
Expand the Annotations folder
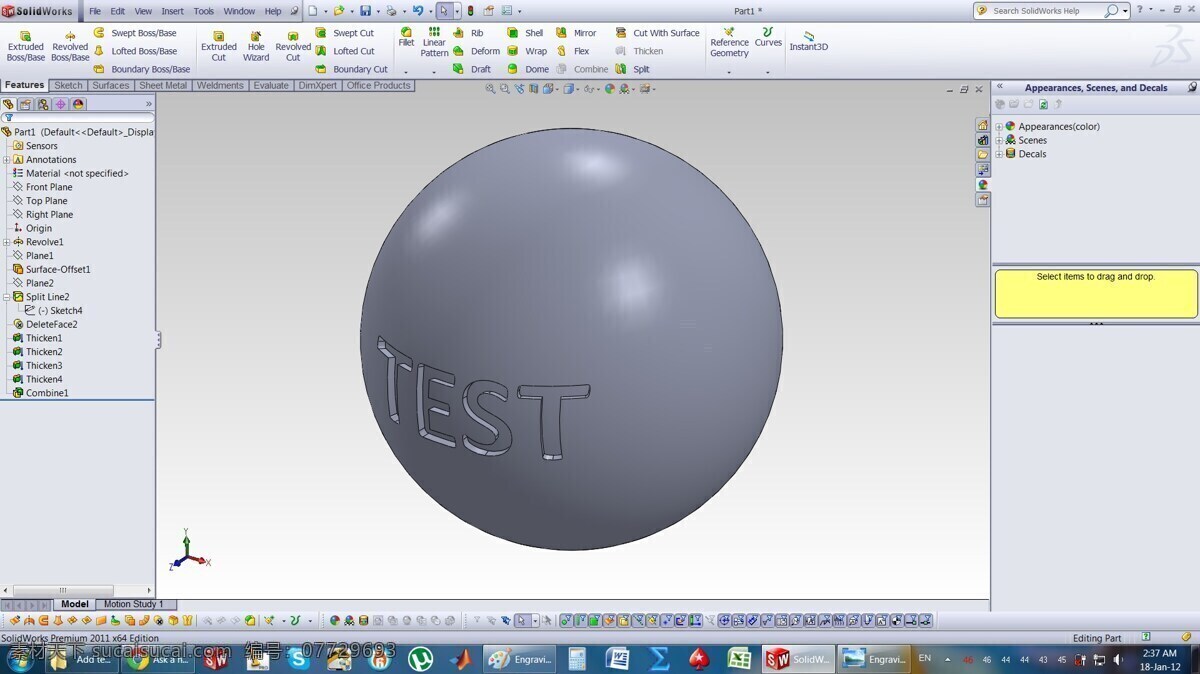tap(7, 160)
